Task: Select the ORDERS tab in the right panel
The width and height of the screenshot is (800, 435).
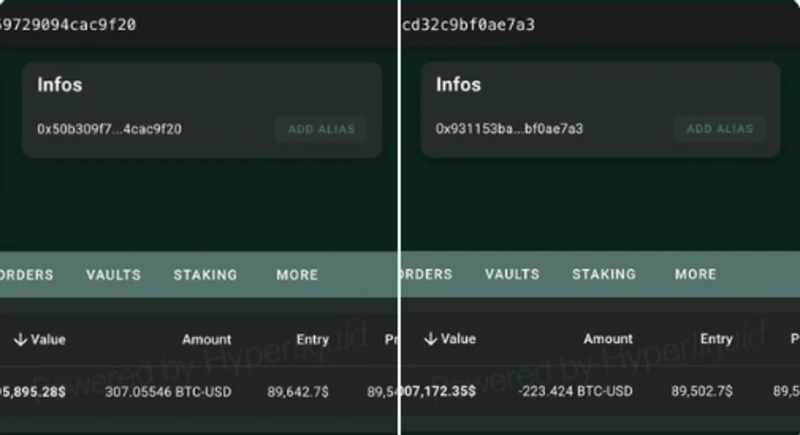Action: tap(428, 274)
